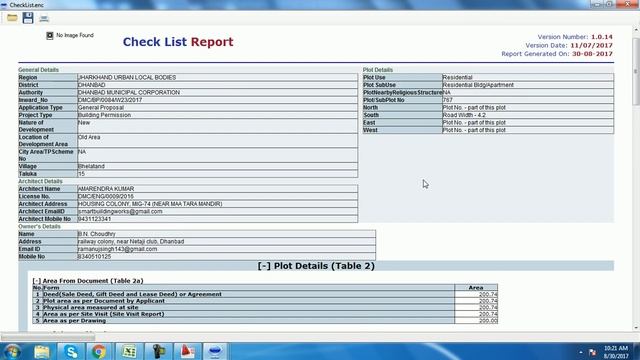Click the Inward_No value DMC/BP/0084/W23/2017
Viewport: 640px width, 360px height.
(110, 100)
